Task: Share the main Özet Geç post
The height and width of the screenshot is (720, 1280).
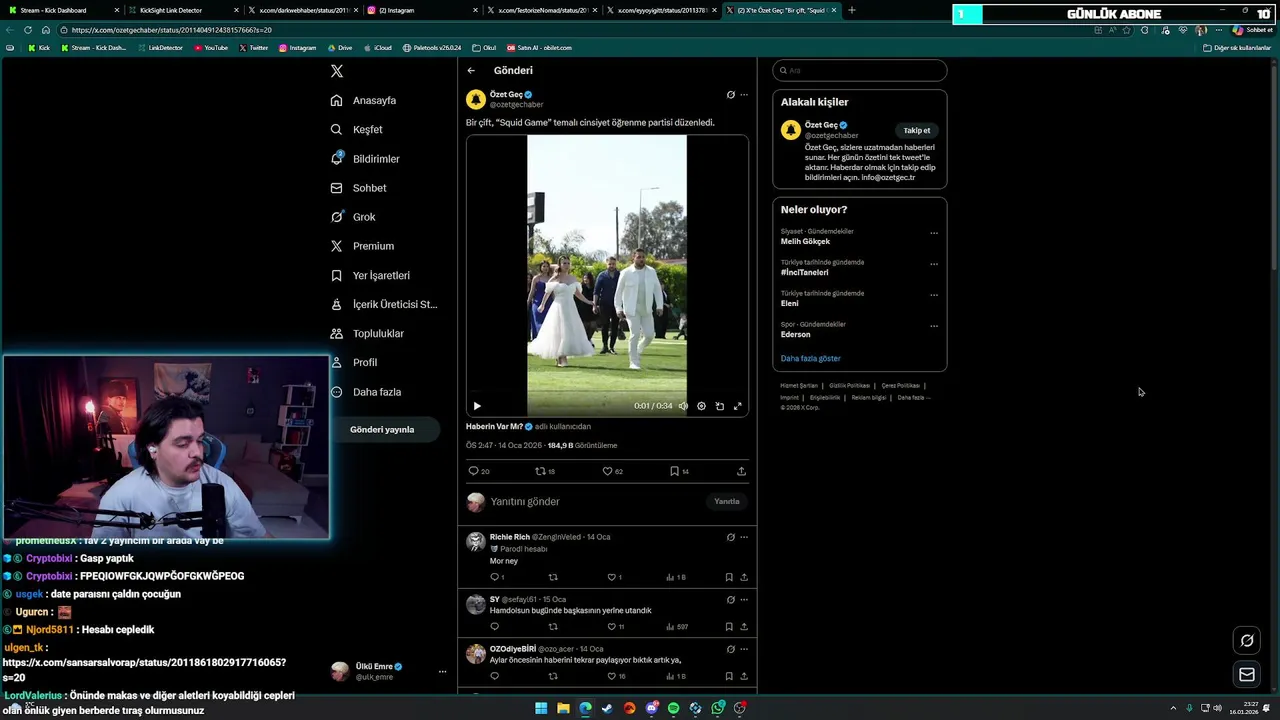Action: click(x=741, y=471)
